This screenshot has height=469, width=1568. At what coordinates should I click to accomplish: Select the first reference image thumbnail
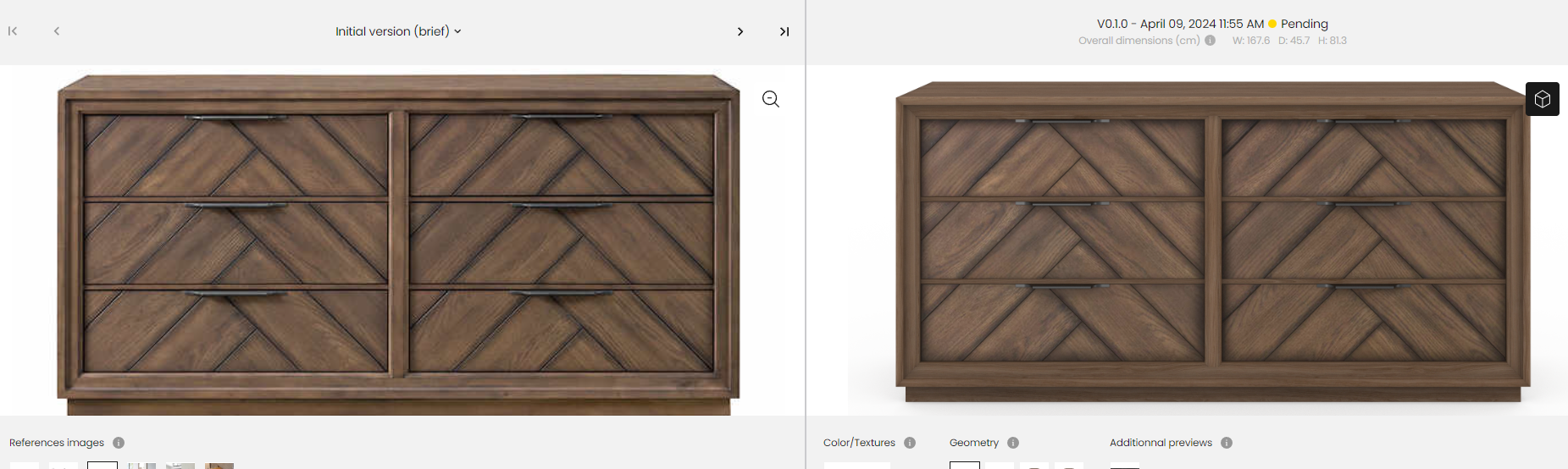click(24, 466)
